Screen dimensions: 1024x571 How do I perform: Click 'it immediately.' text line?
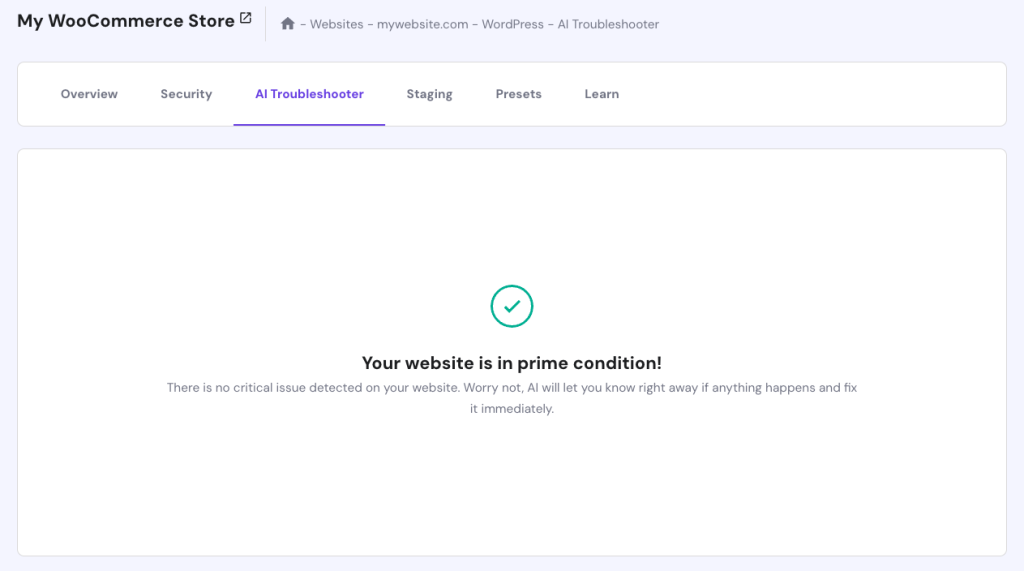click(512, 409)
